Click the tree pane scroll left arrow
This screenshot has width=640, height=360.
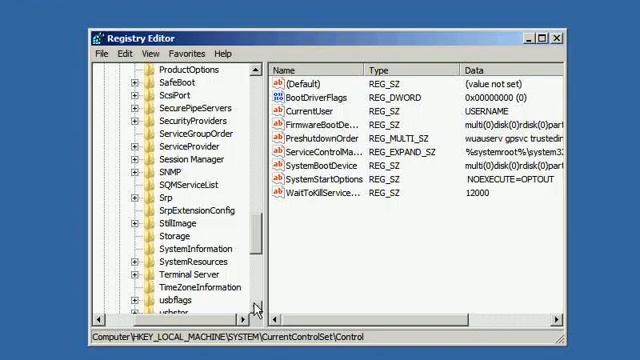[x=99, y=319]
